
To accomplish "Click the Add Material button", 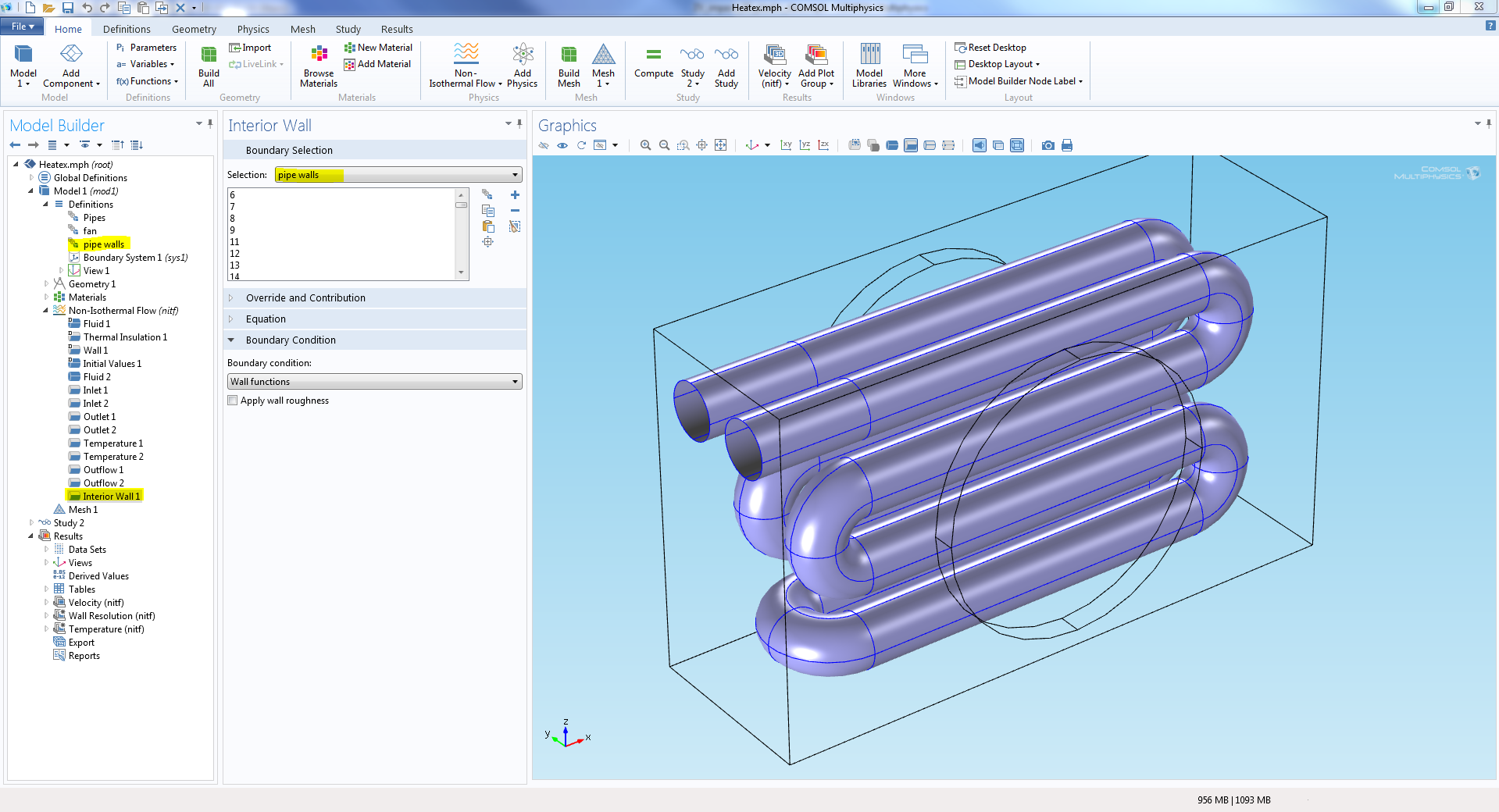I will point(378,64).
